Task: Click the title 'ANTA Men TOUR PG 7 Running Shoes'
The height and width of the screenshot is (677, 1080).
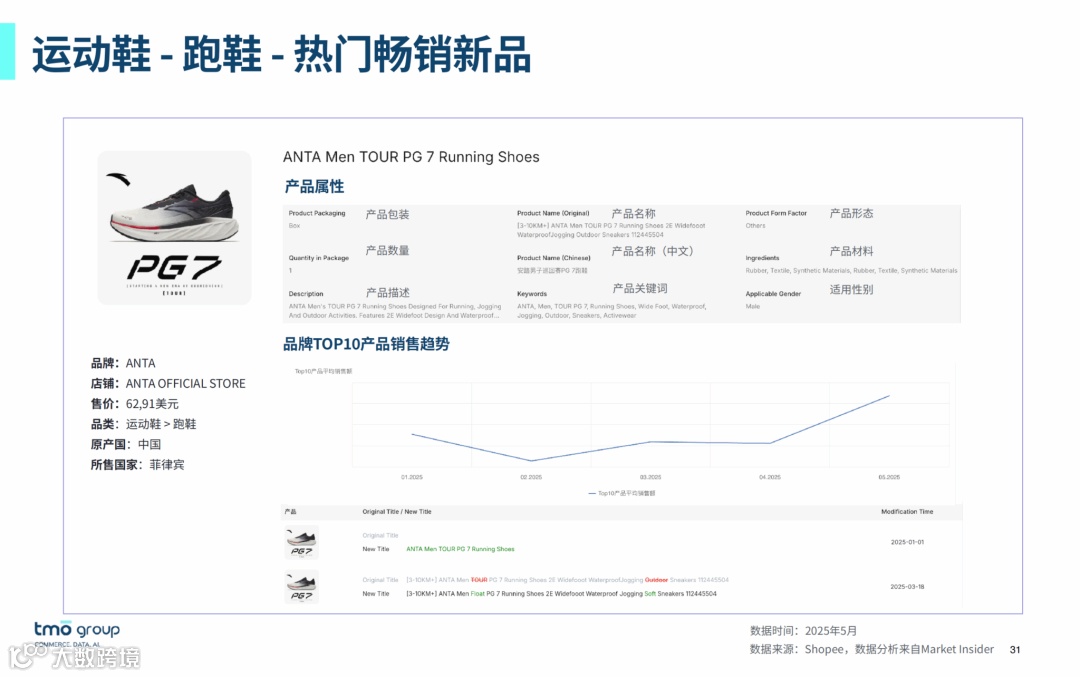Action: [x=411, y=157]
